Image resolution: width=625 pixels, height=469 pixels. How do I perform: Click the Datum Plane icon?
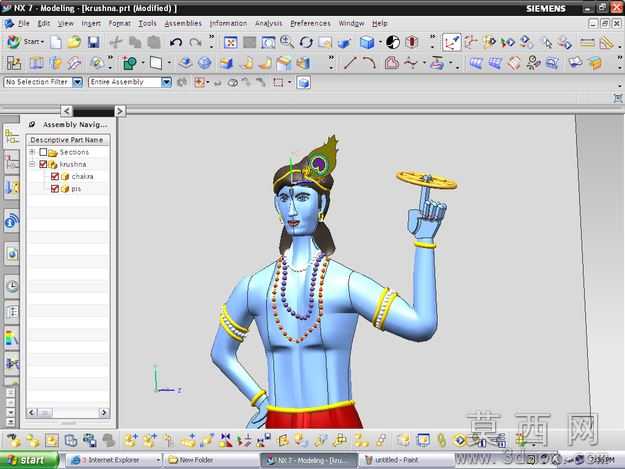point(156,63)
